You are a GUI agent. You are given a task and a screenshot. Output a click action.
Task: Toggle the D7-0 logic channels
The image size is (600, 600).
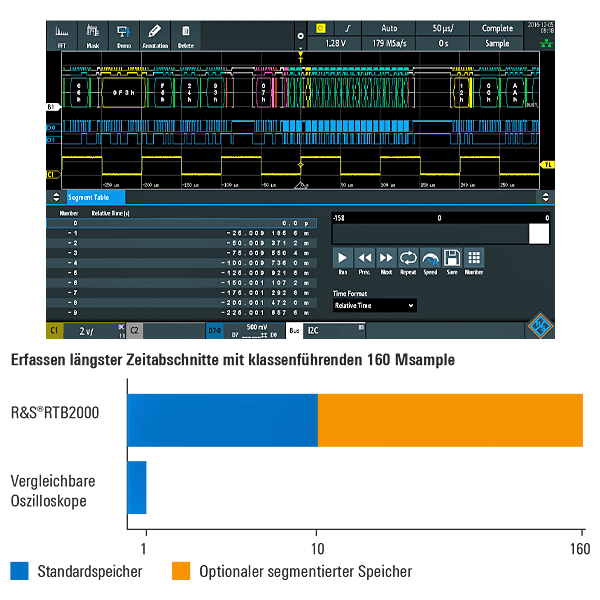214,331
